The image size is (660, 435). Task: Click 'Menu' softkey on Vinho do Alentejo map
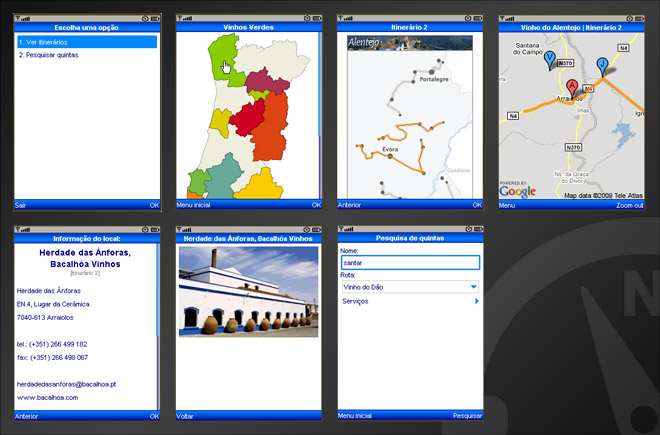point(507,205)
